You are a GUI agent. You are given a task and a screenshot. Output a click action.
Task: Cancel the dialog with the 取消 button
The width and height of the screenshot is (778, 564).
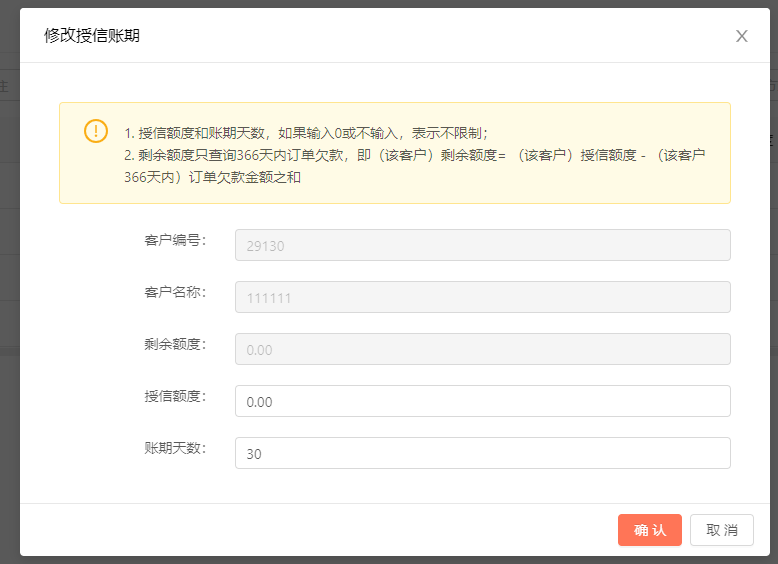click(721, 530)
